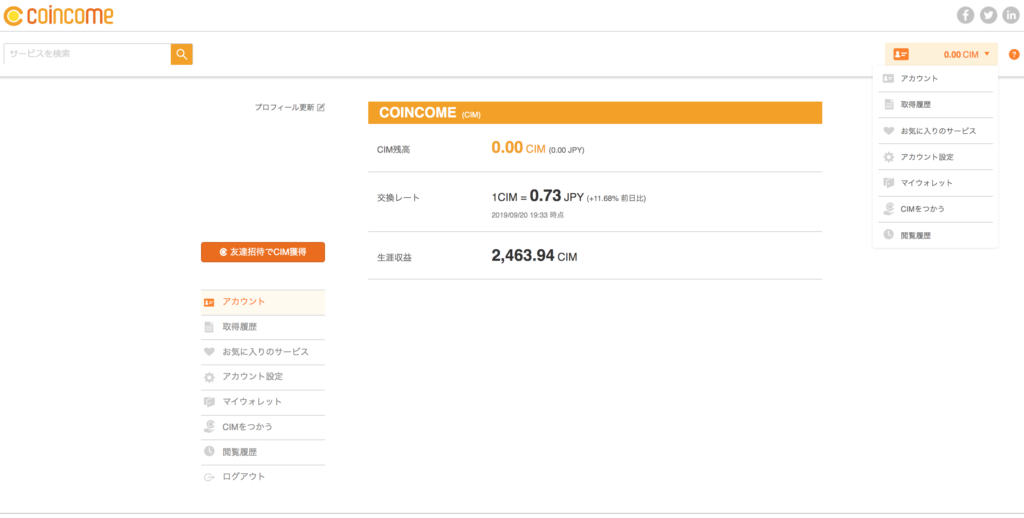Click the orange 0.00 CIM balance value
This screenshot has width=1024, height=518.
[518, 148]
